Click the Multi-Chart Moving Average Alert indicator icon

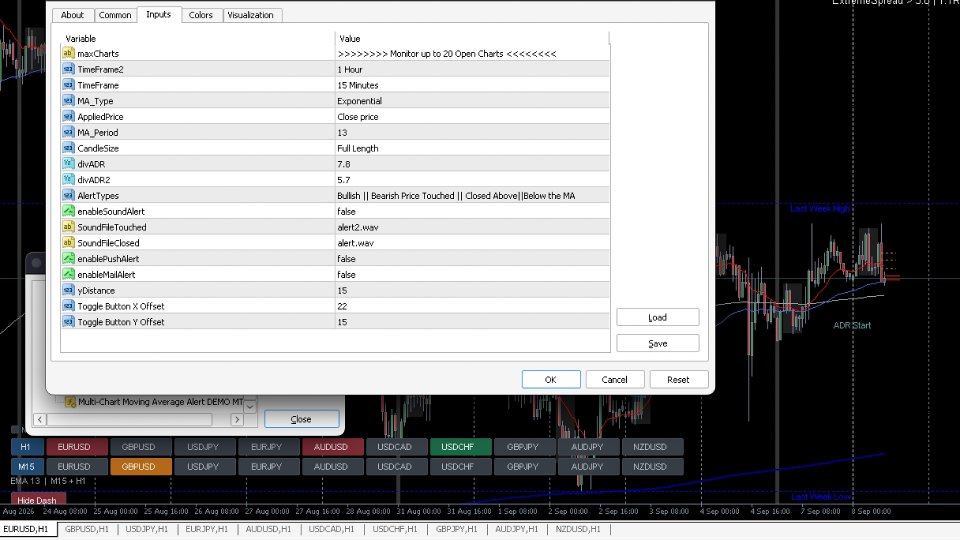pos(70,402)
